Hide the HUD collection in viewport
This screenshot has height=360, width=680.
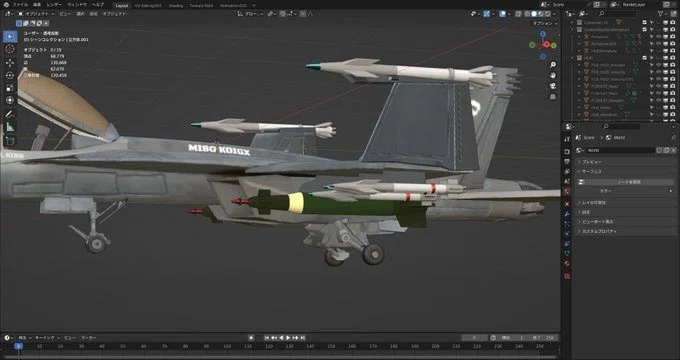[659, 58]
